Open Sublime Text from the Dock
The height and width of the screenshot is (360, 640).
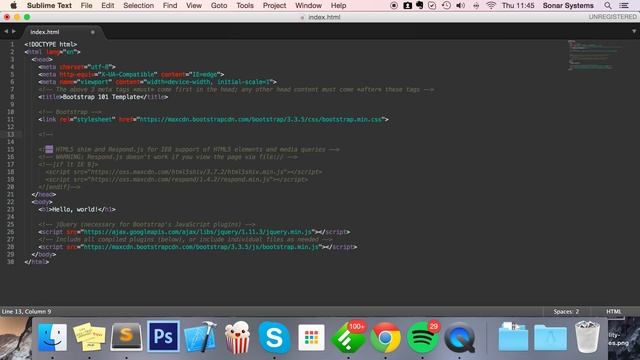click(127, 337)
